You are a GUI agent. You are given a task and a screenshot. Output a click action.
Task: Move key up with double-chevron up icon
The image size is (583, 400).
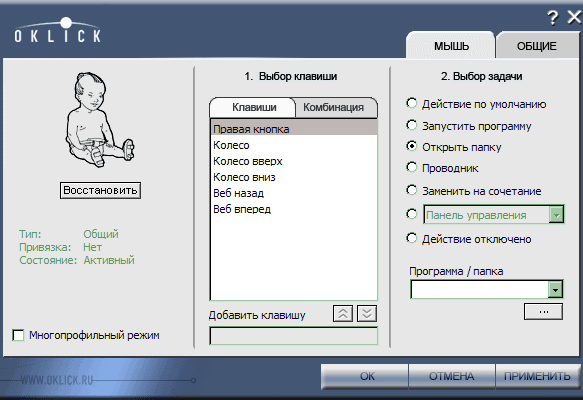pyautogui.click(x=343, y=313)
